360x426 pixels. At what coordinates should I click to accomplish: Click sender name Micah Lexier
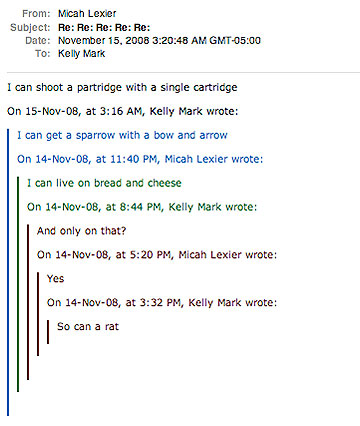87,14
